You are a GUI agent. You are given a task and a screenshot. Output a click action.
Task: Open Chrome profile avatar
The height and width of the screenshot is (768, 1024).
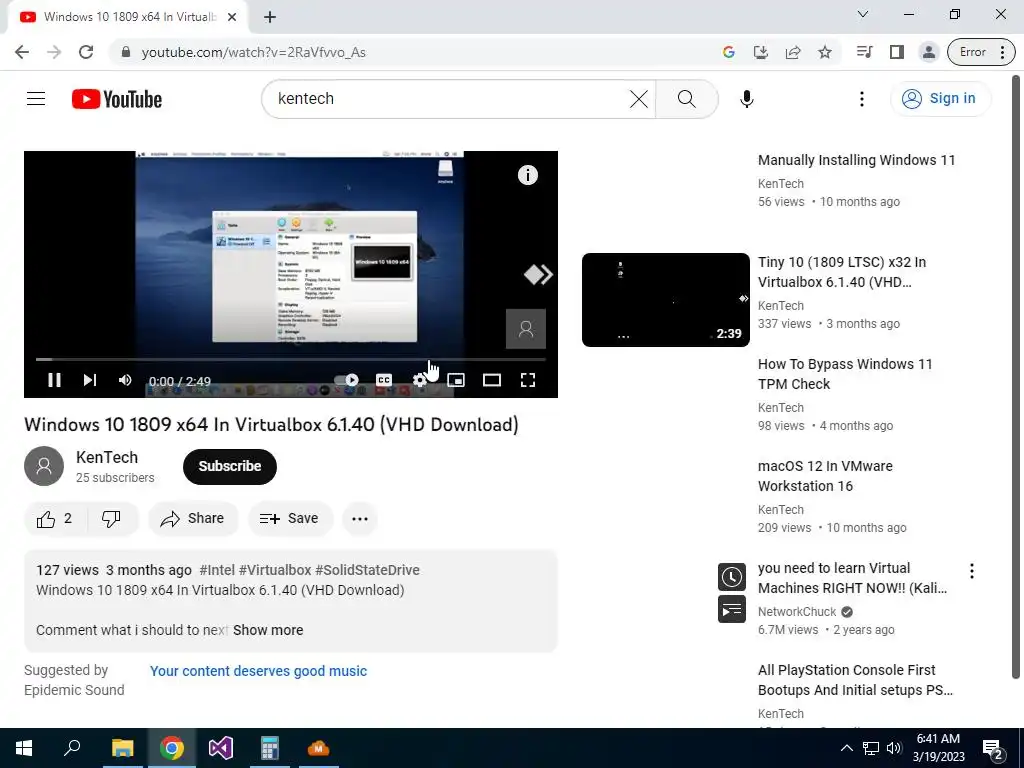pyautogui.click(x=929, y=52)
